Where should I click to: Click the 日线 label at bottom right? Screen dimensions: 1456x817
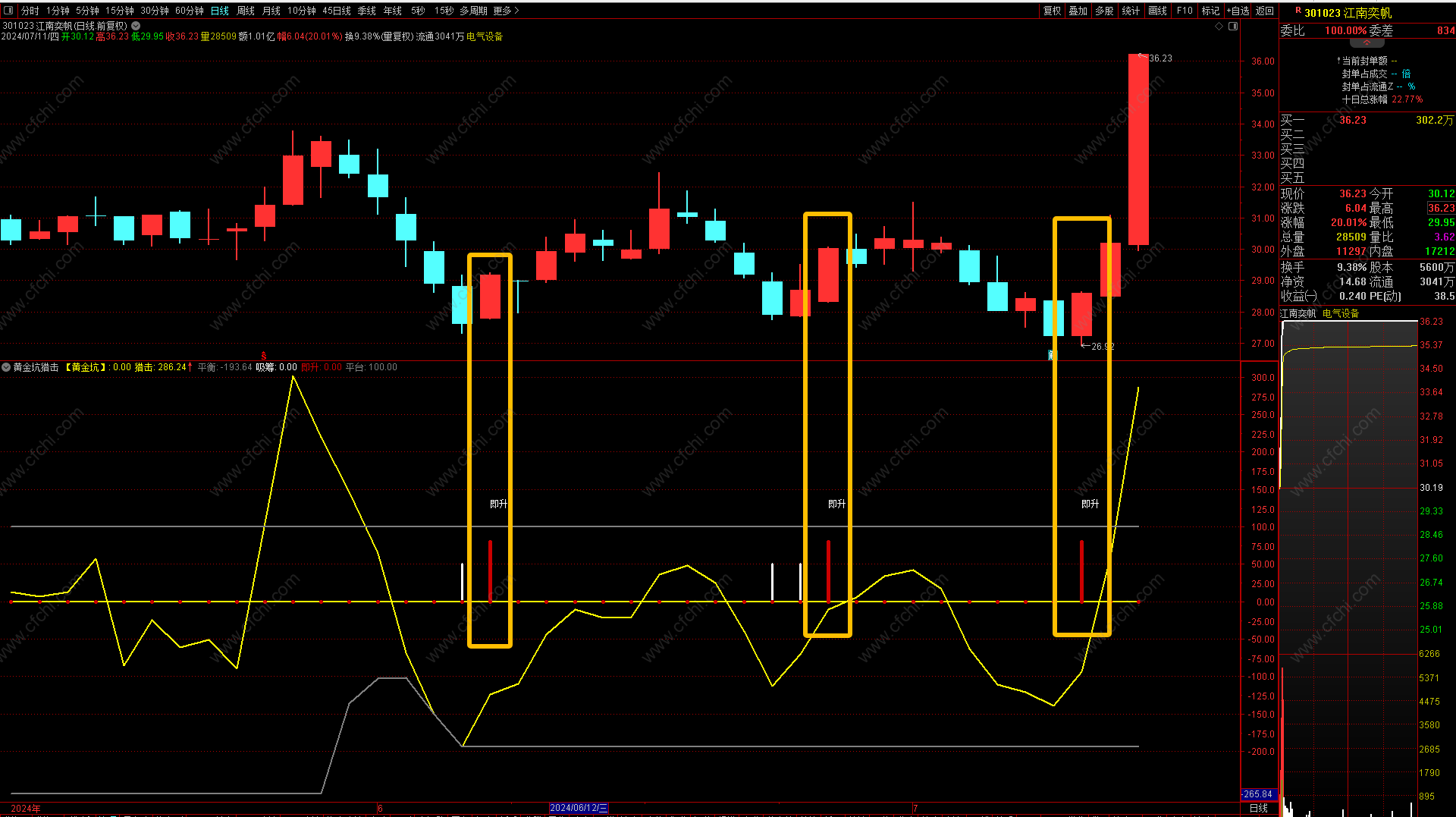click(1259, 808)
